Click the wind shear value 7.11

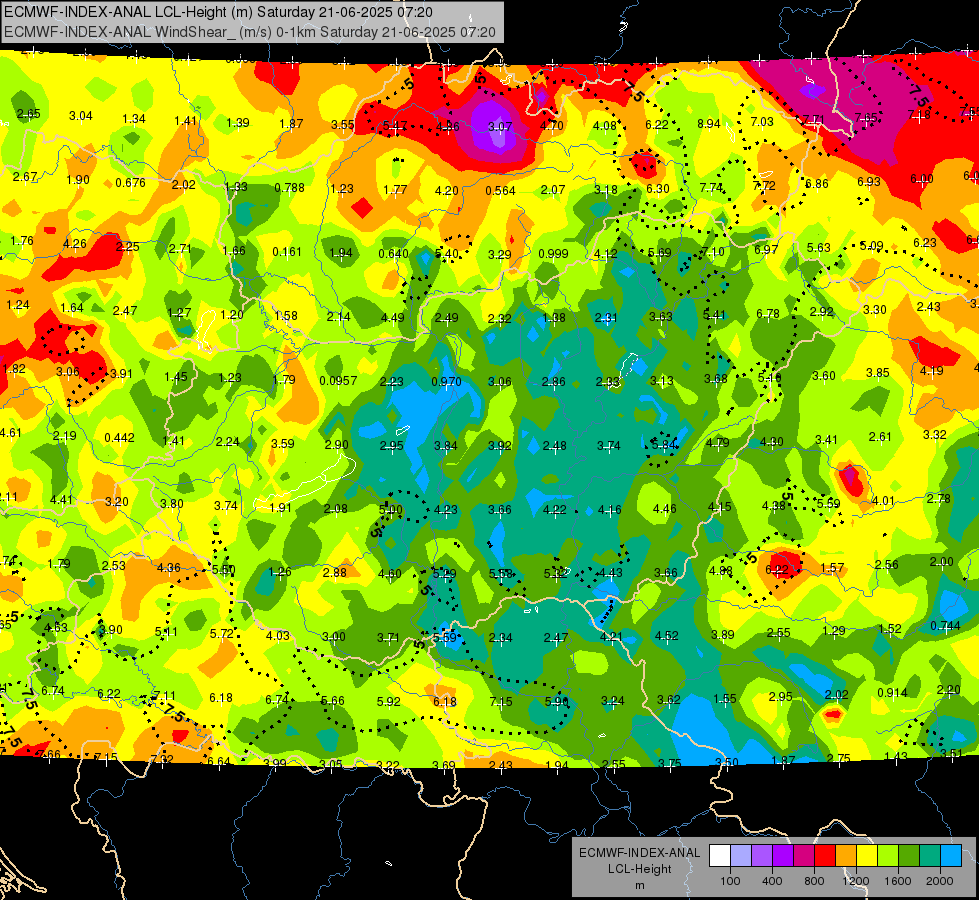[164, 696]
